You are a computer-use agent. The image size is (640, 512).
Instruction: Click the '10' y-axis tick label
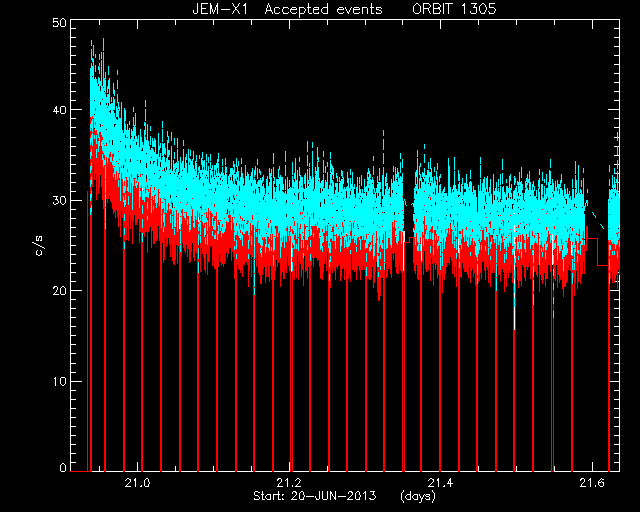(59, 381)
